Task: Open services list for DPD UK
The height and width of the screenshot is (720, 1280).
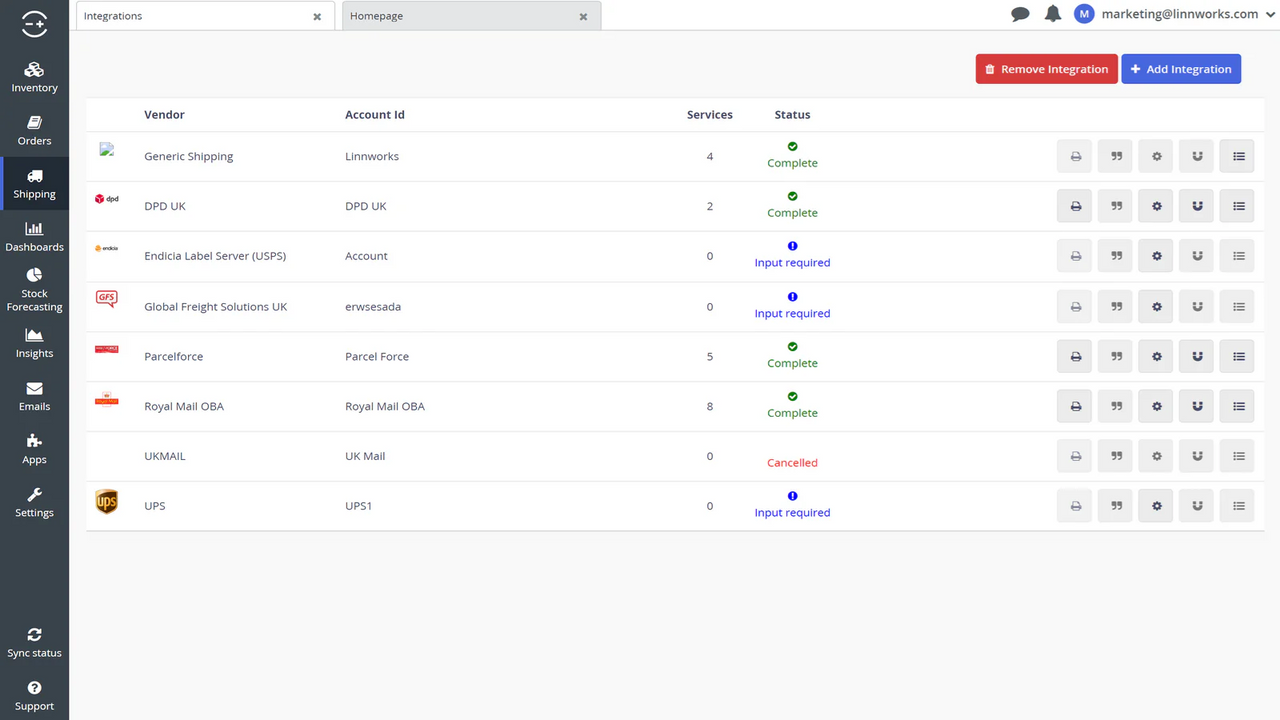Action: [x=1238, y=206]
